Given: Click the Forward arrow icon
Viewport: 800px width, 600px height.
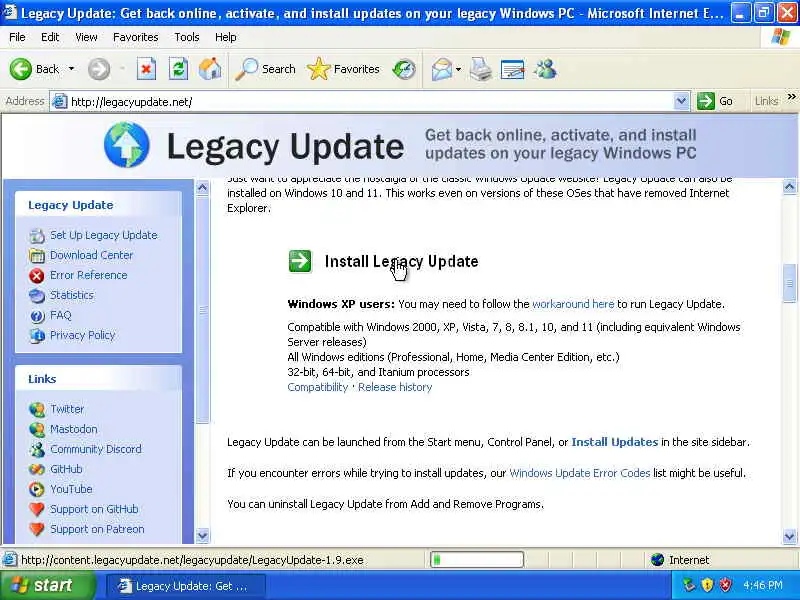Looking at the screenshot, I should 98,69.
